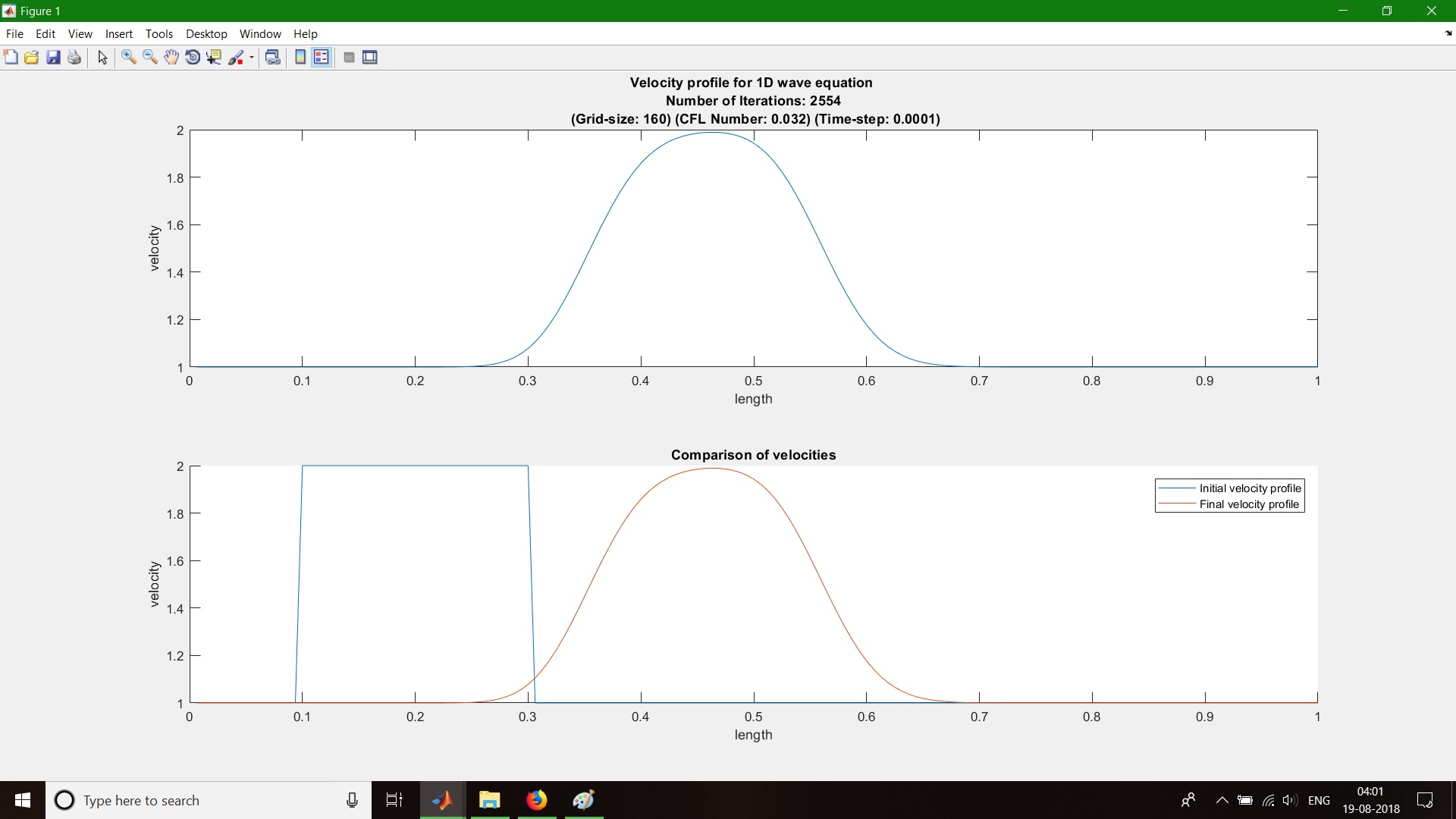Click the data cursor tool icon

pyautogui.click(x=212, y=57)
